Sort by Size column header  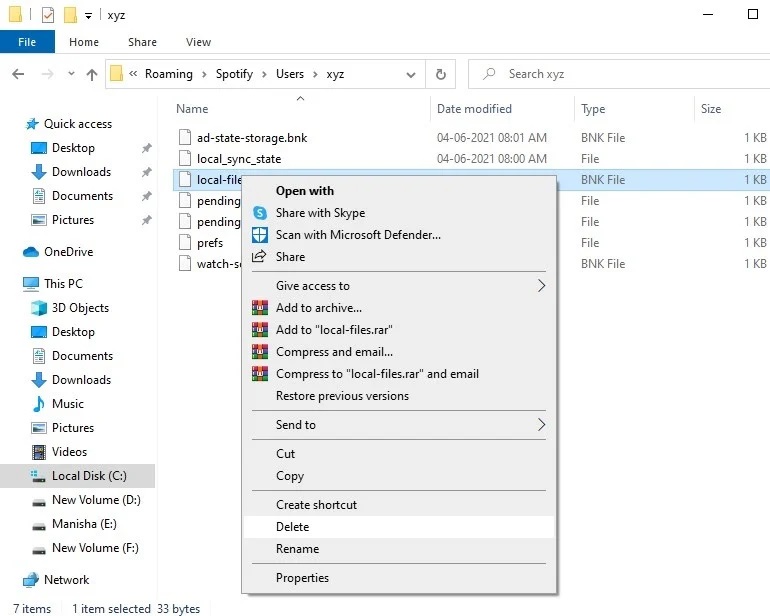pyautogui.click(x=711, y=109)
